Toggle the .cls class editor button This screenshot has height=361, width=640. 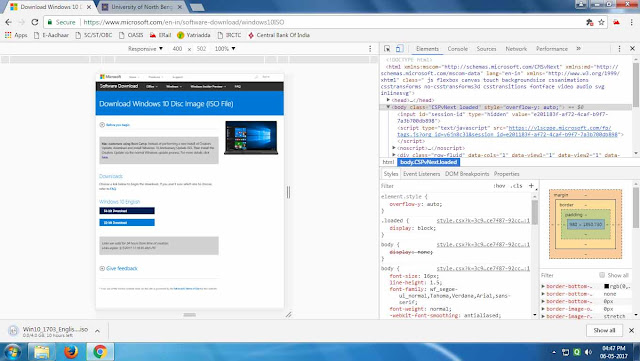[516, 186]
